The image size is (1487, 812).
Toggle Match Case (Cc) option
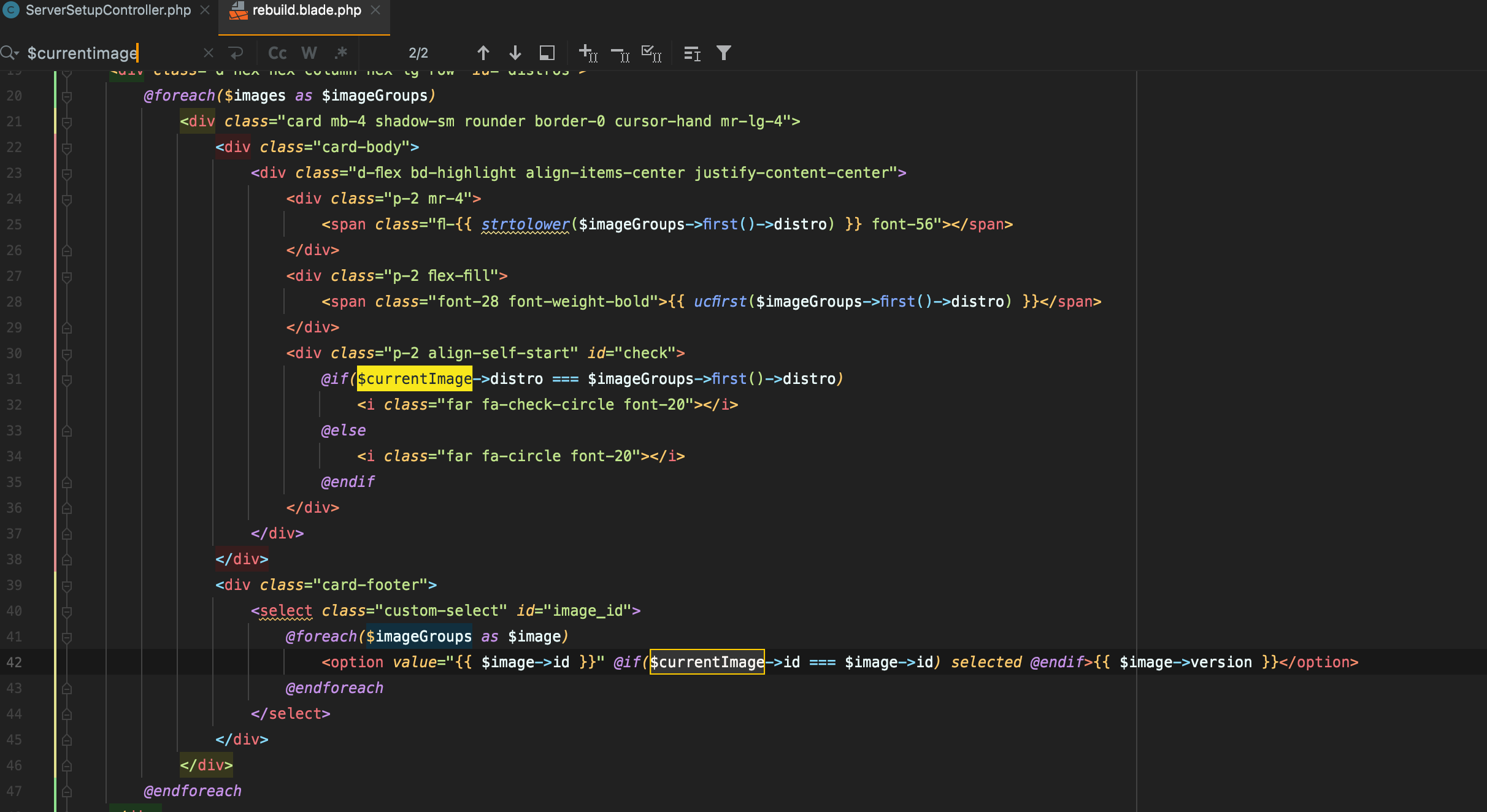(277, 53)
